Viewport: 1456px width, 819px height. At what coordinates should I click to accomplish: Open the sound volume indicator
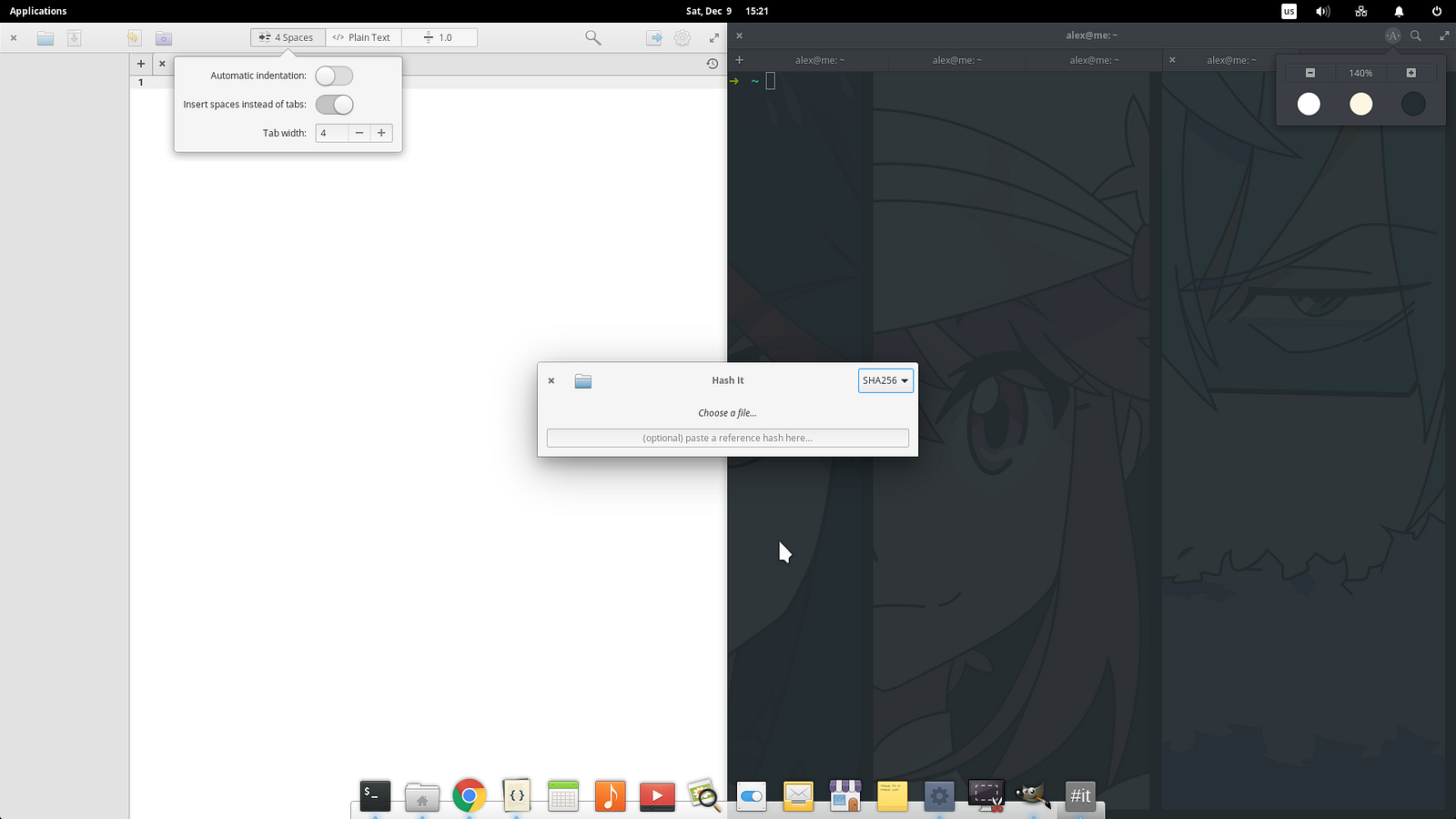(1323, 11)
